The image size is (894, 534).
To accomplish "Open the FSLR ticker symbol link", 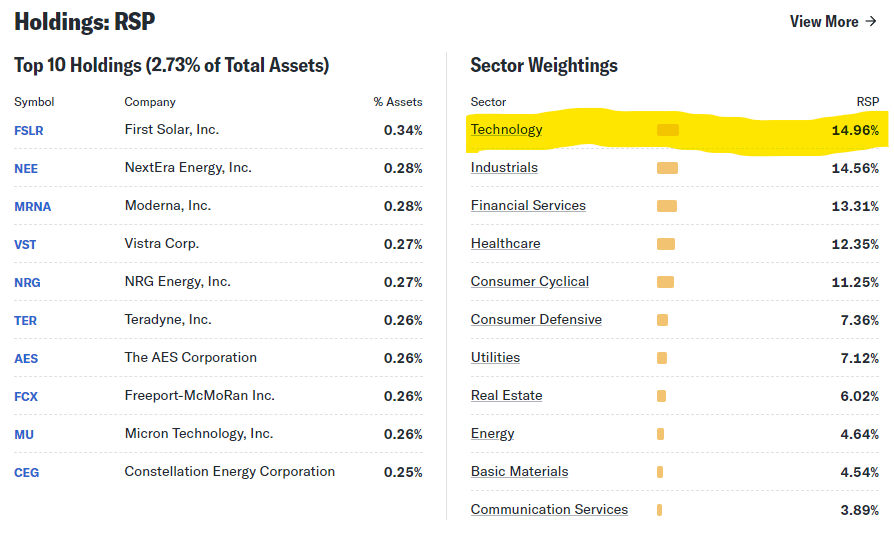I will click(29, 130).
